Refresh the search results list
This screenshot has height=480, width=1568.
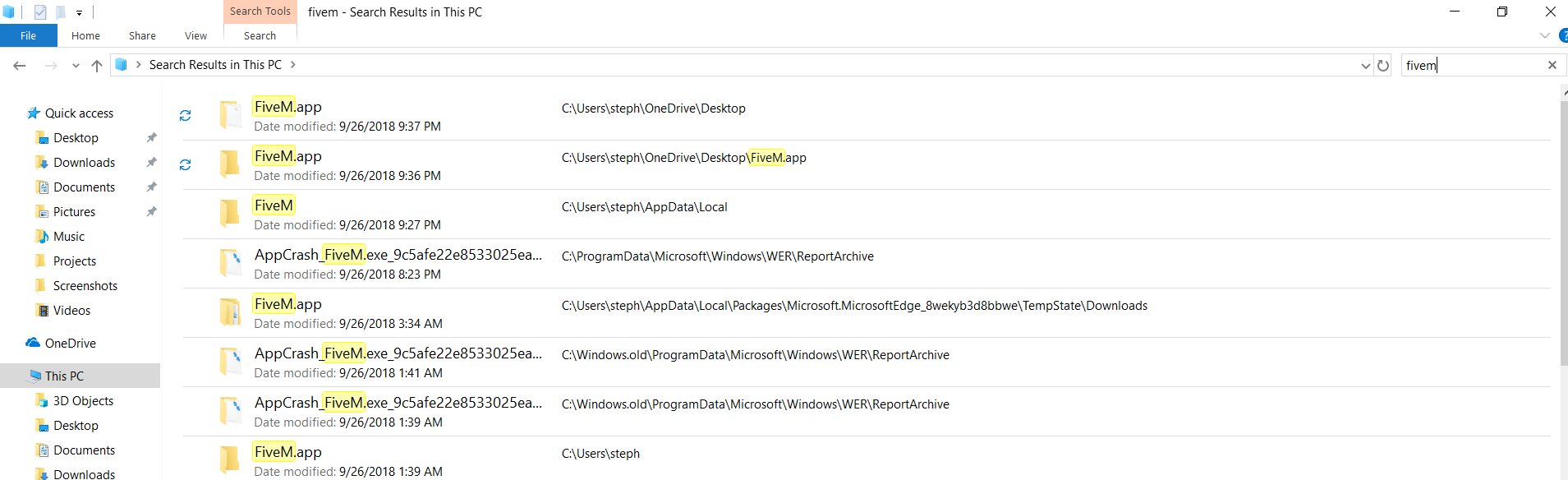point(1383,66)
